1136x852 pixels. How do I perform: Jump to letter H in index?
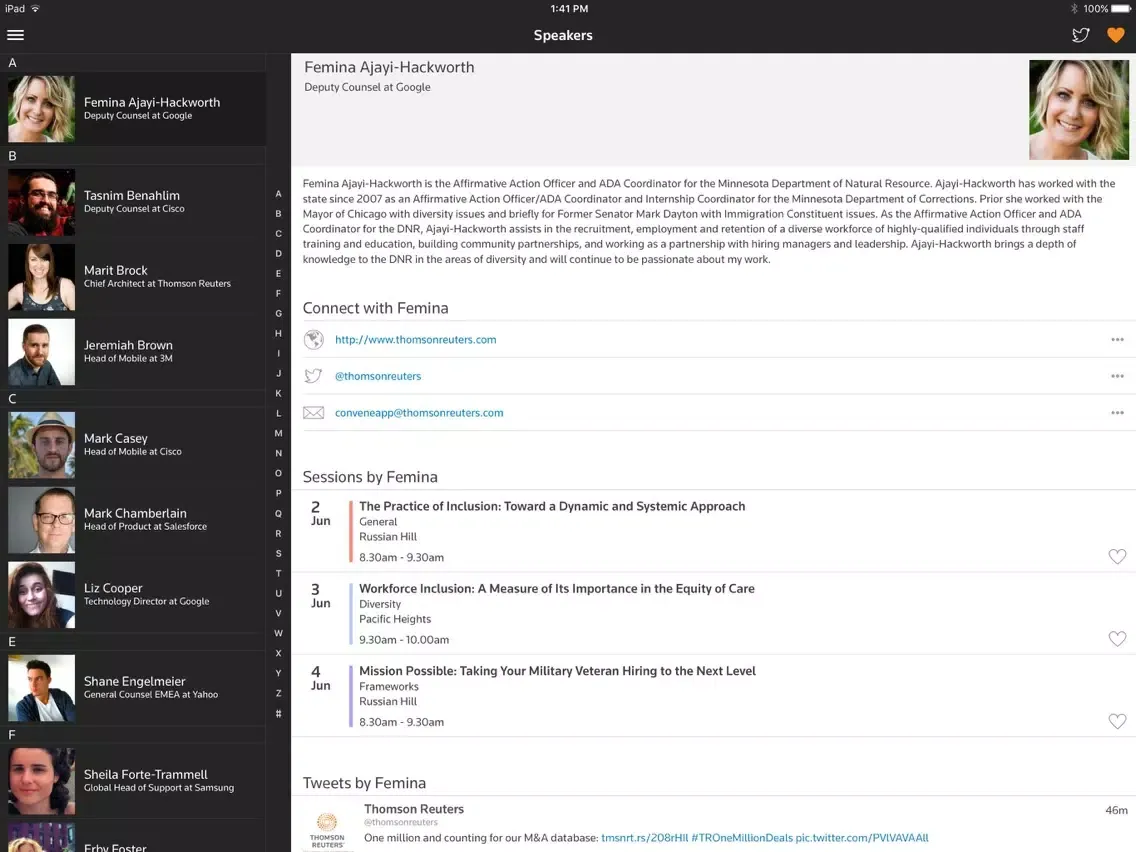(278, 333)
